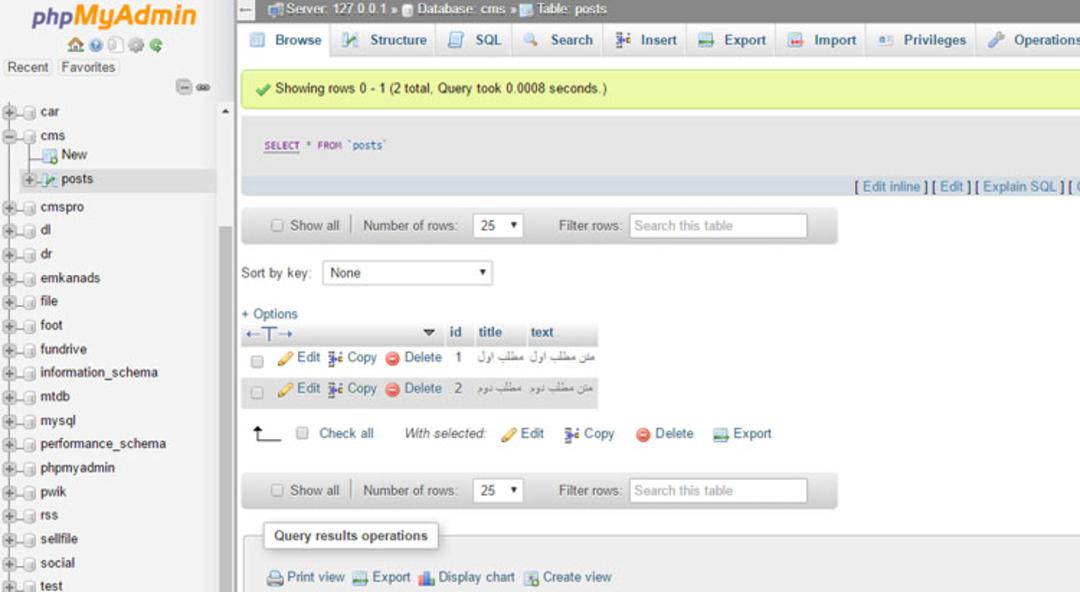The height and width of the screenshot is (592, 1080).
Task: Switch to the Structure tab
Action: click(385, 40)
